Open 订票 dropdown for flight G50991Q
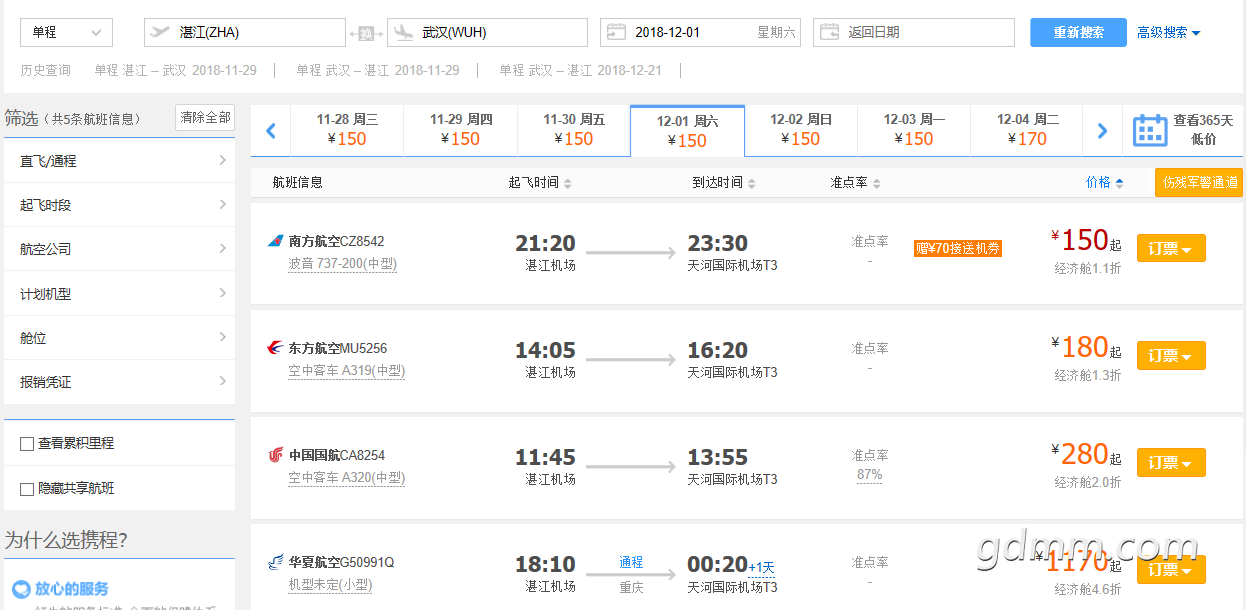The image size is (1246, 610). tap(1171, 569)
